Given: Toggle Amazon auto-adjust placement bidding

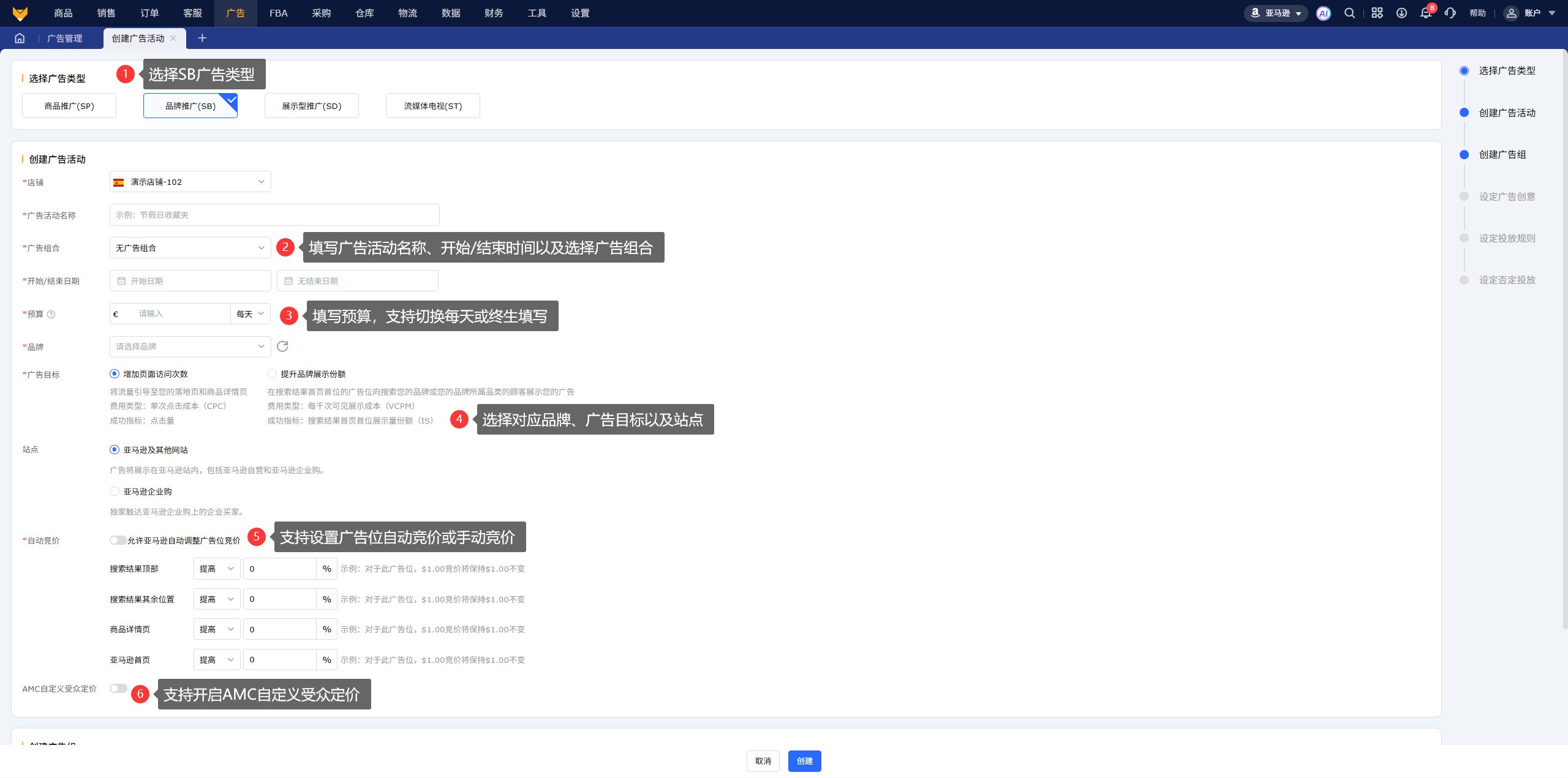Looking at the screenshot, I should point(118,540).
